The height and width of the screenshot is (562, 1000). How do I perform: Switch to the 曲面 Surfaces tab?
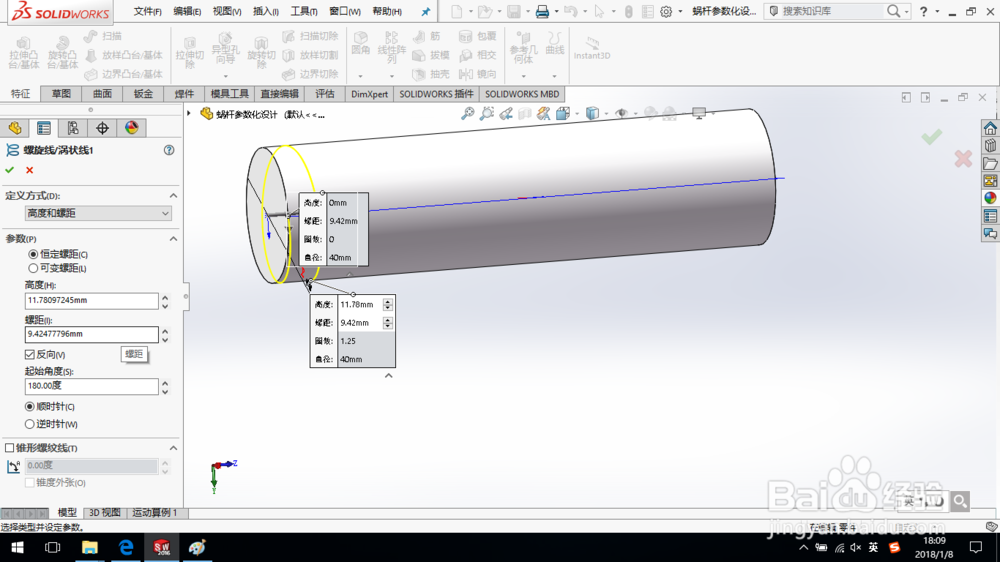102,94
